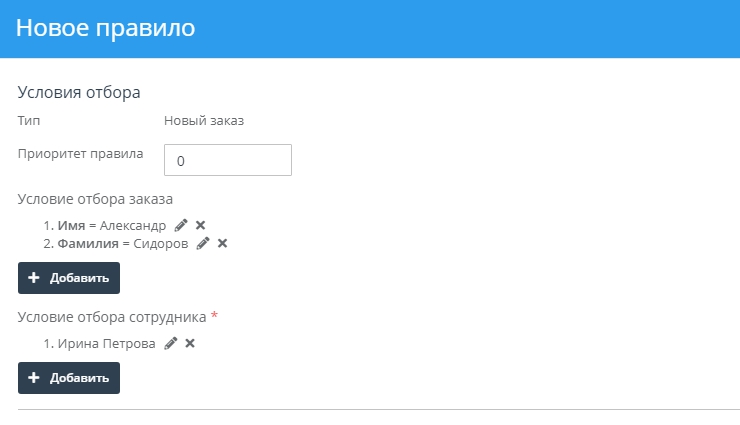Click the red required-field asterisk
The height and width of the screenshot is (425, 740).
214,316
